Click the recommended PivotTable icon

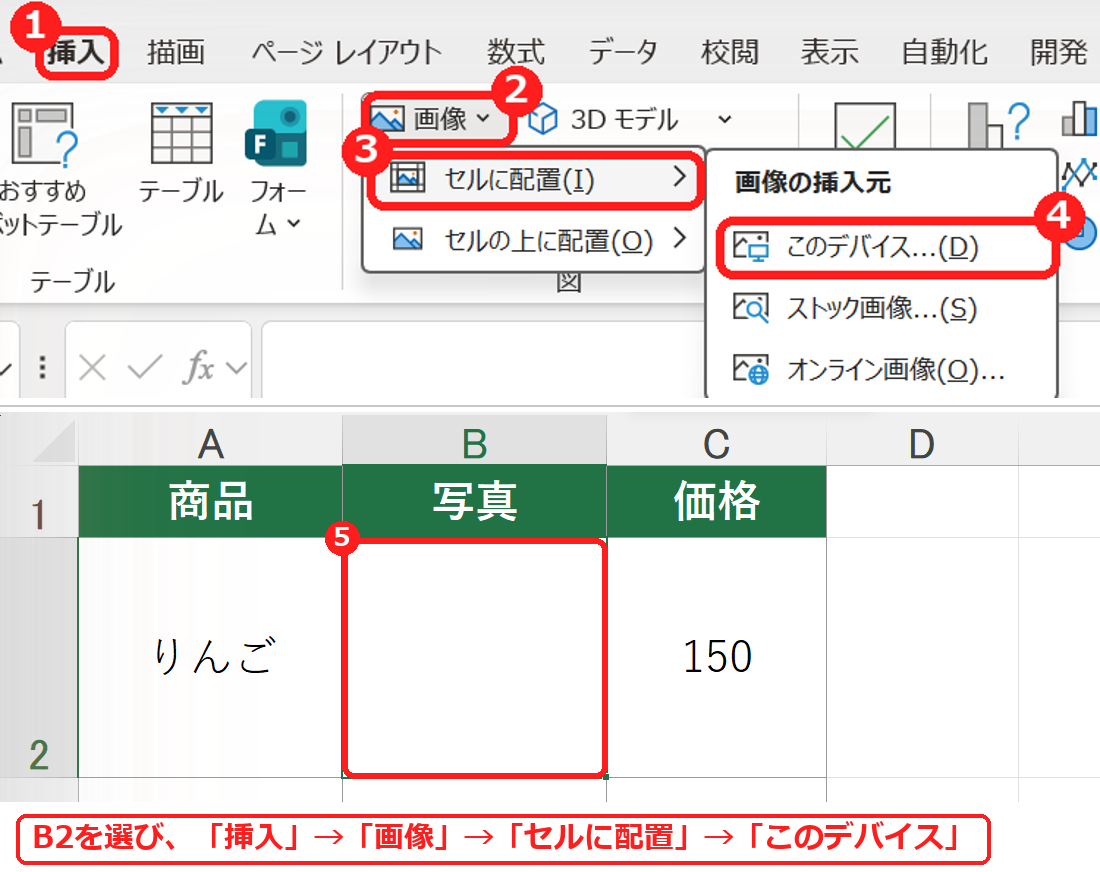click(44, 135)
